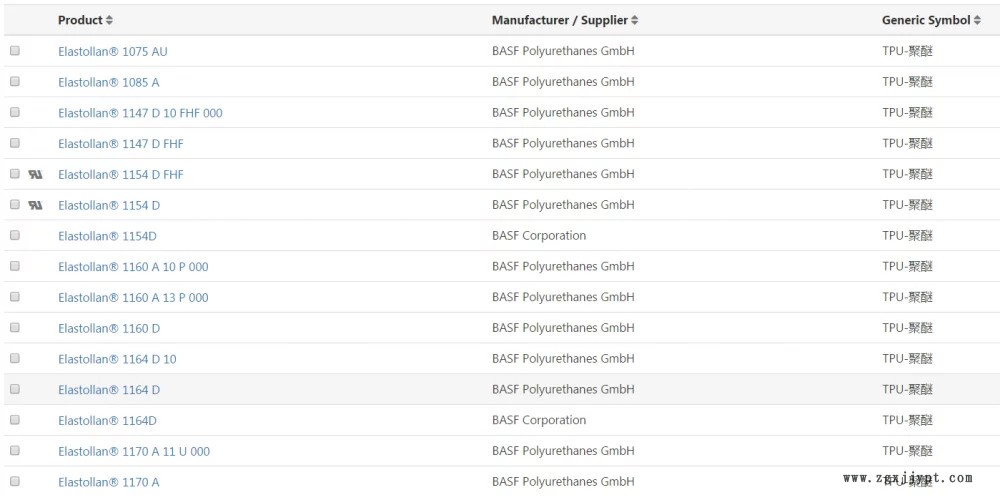Check the box for Elastollan 1164 D 10
The height and width of the screenshot is (500, 1000).
coord(15,358)
